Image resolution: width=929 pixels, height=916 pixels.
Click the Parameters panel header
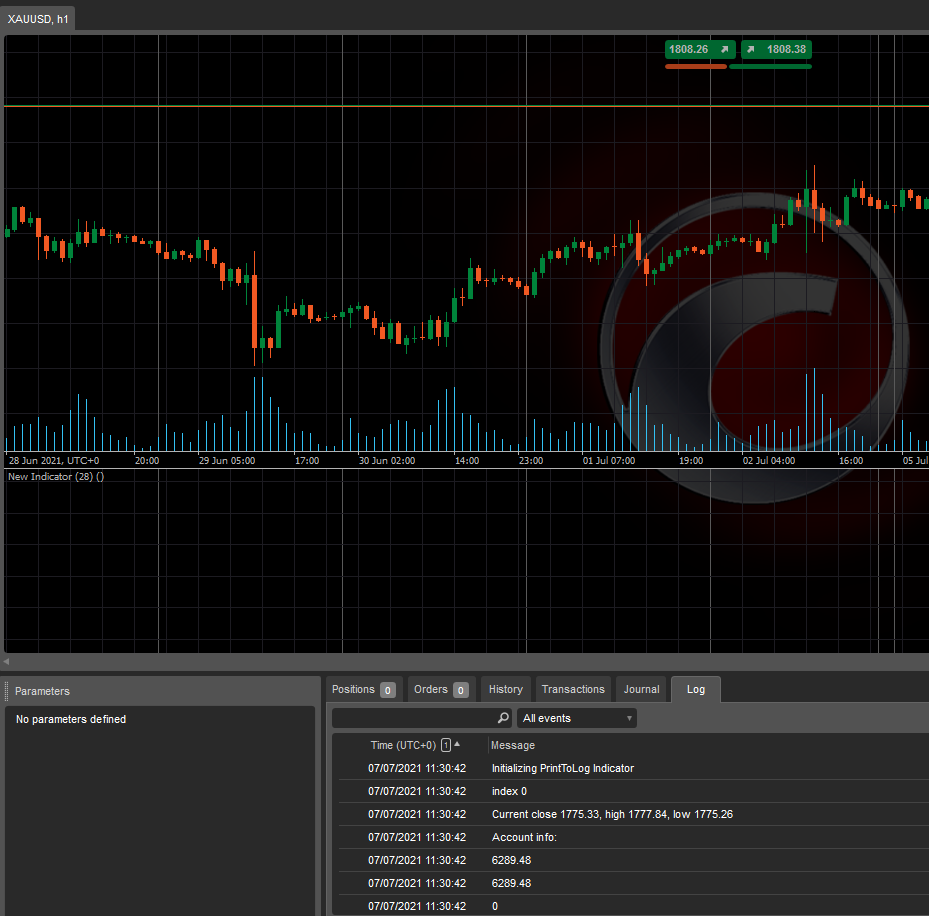160,691
